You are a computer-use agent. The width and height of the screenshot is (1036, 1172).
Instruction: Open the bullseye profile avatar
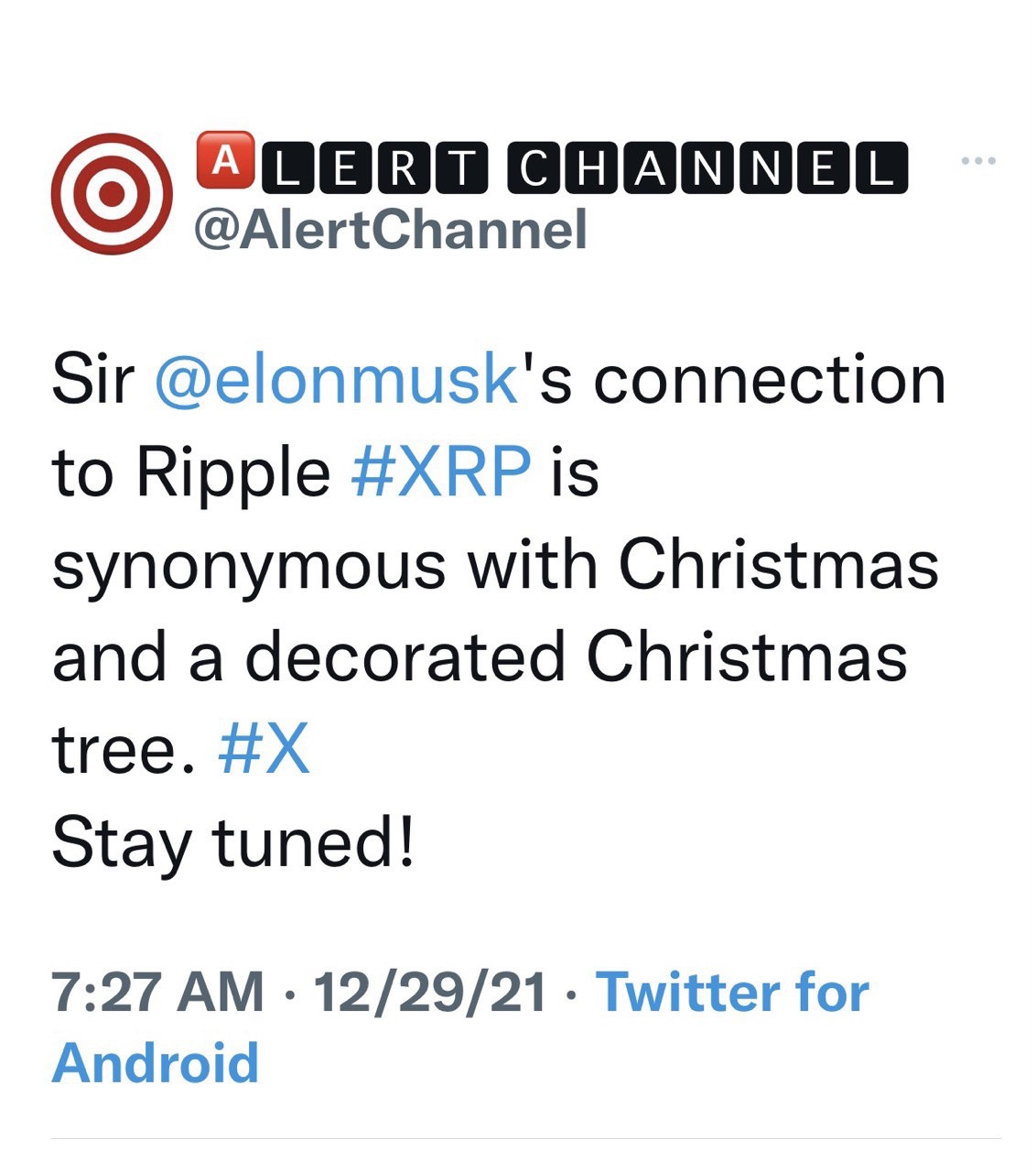(x=111, y=194)
